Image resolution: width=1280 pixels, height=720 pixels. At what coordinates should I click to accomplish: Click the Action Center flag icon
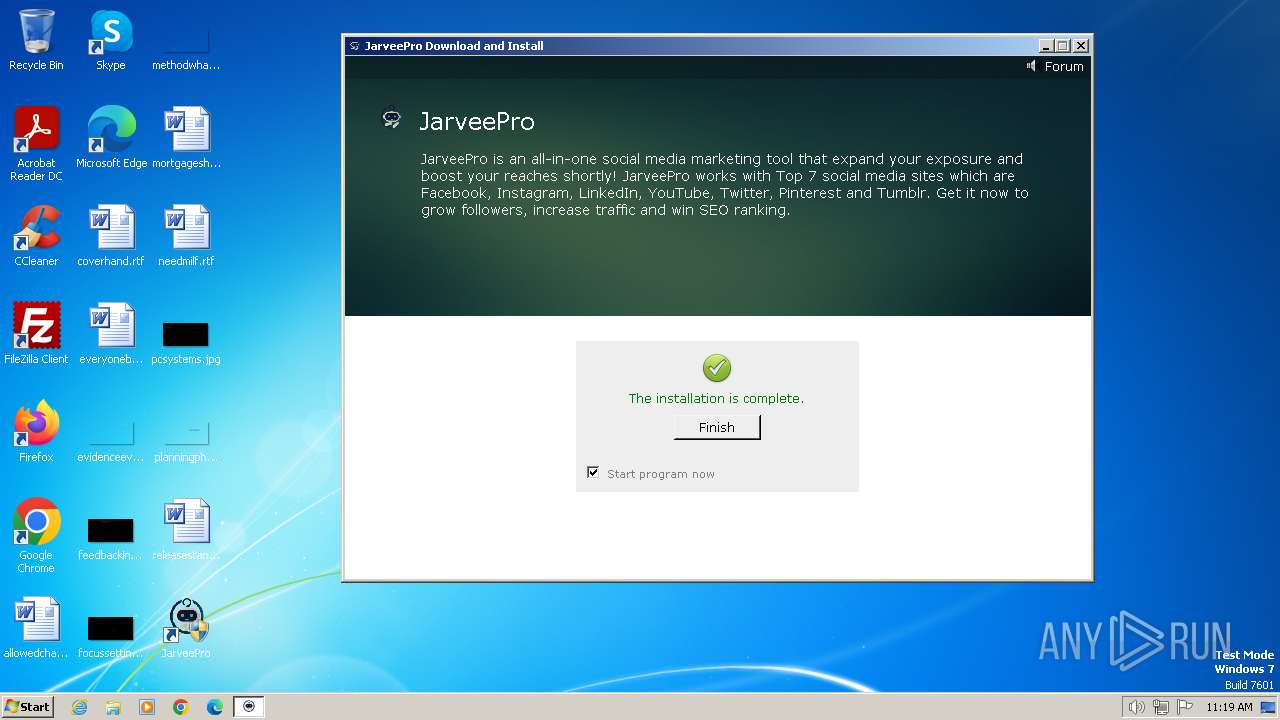click(x=1185, y=707)
